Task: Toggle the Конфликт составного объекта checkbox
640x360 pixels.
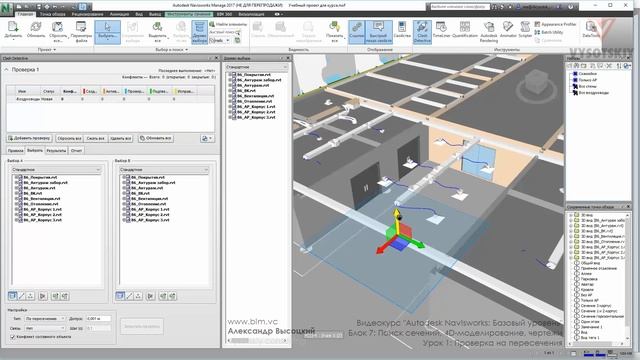Action: coord(13,337)
